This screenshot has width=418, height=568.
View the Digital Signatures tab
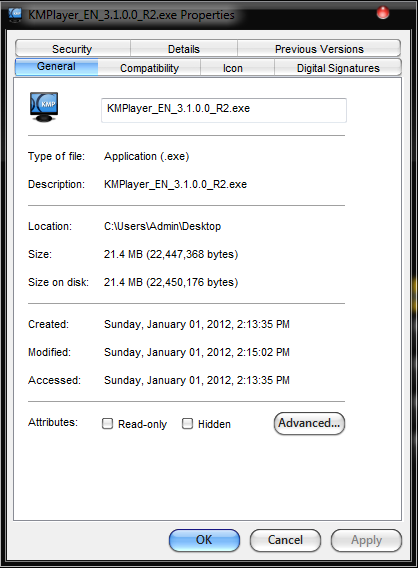(338, 68)
